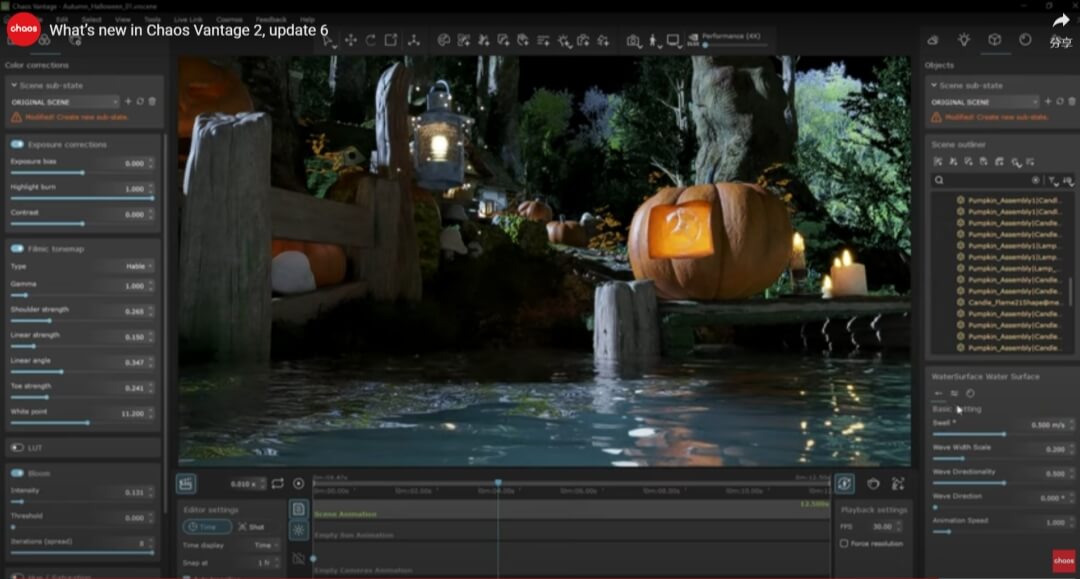The height and width of the screenshot is (579, 1080).
Task: Open ORIGINAL SCENE dropdown in Color corrections
Action: tap(64, 102)
